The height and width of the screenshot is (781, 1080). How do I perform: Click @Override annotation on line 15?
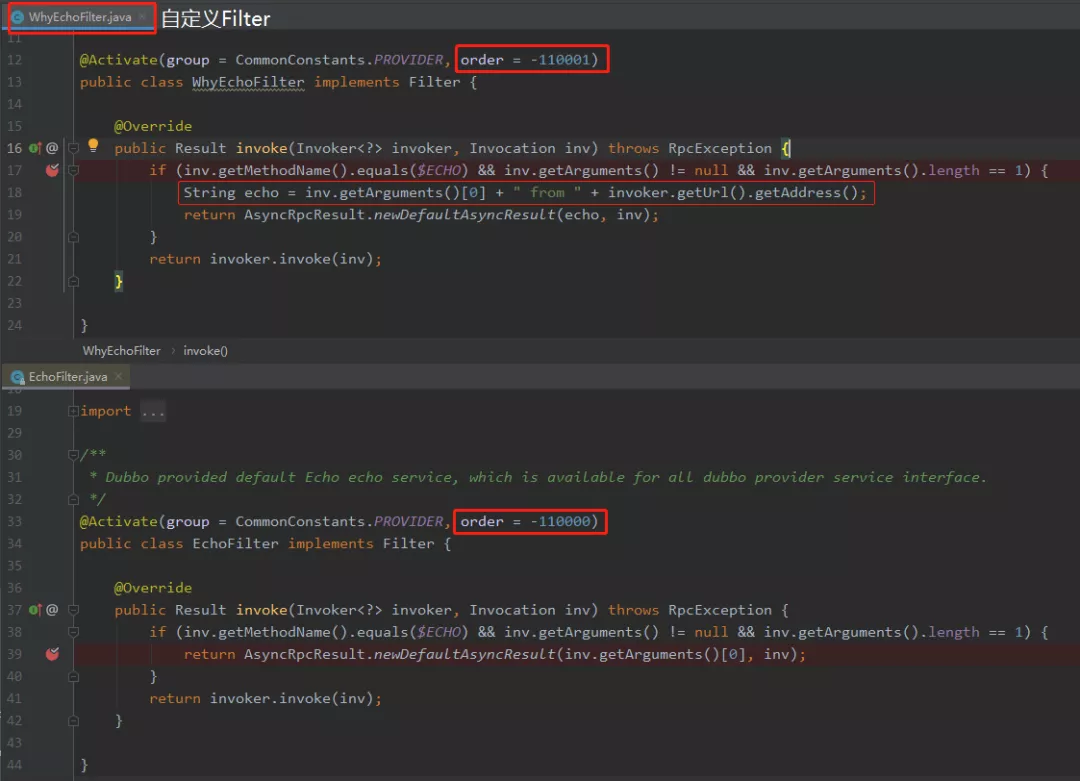[153, 126]
